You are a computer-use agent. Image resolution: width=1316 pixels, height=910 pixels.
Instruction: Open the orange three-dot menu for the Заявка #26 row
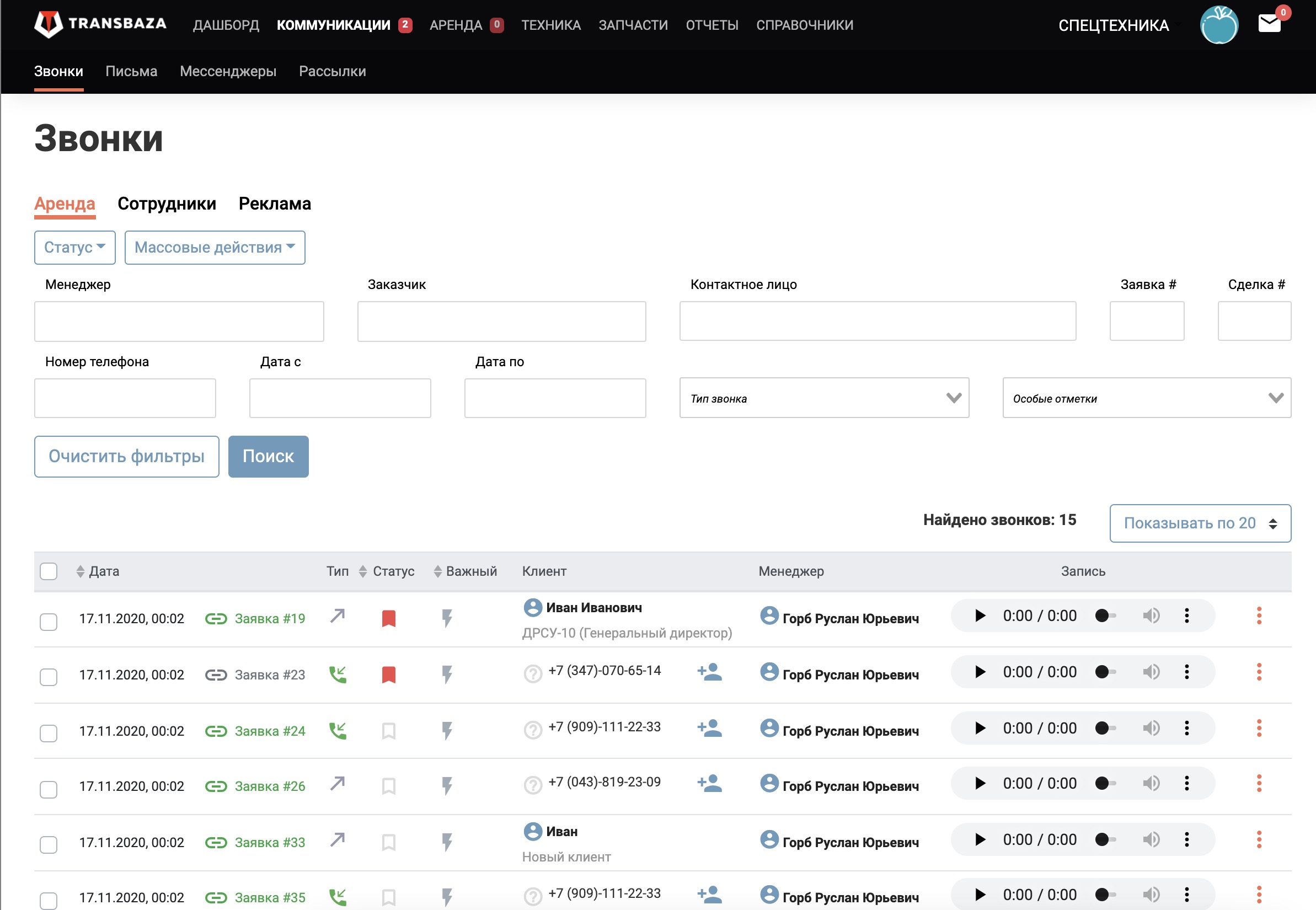click(x=1259, y=783)
